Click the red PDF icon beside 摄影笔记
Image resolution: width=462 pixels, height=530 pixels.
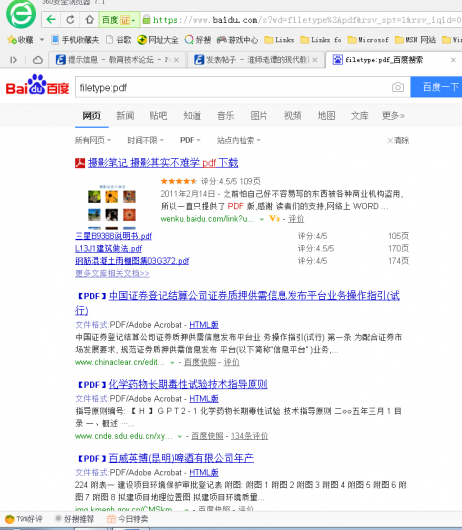[x=80, y=163]
